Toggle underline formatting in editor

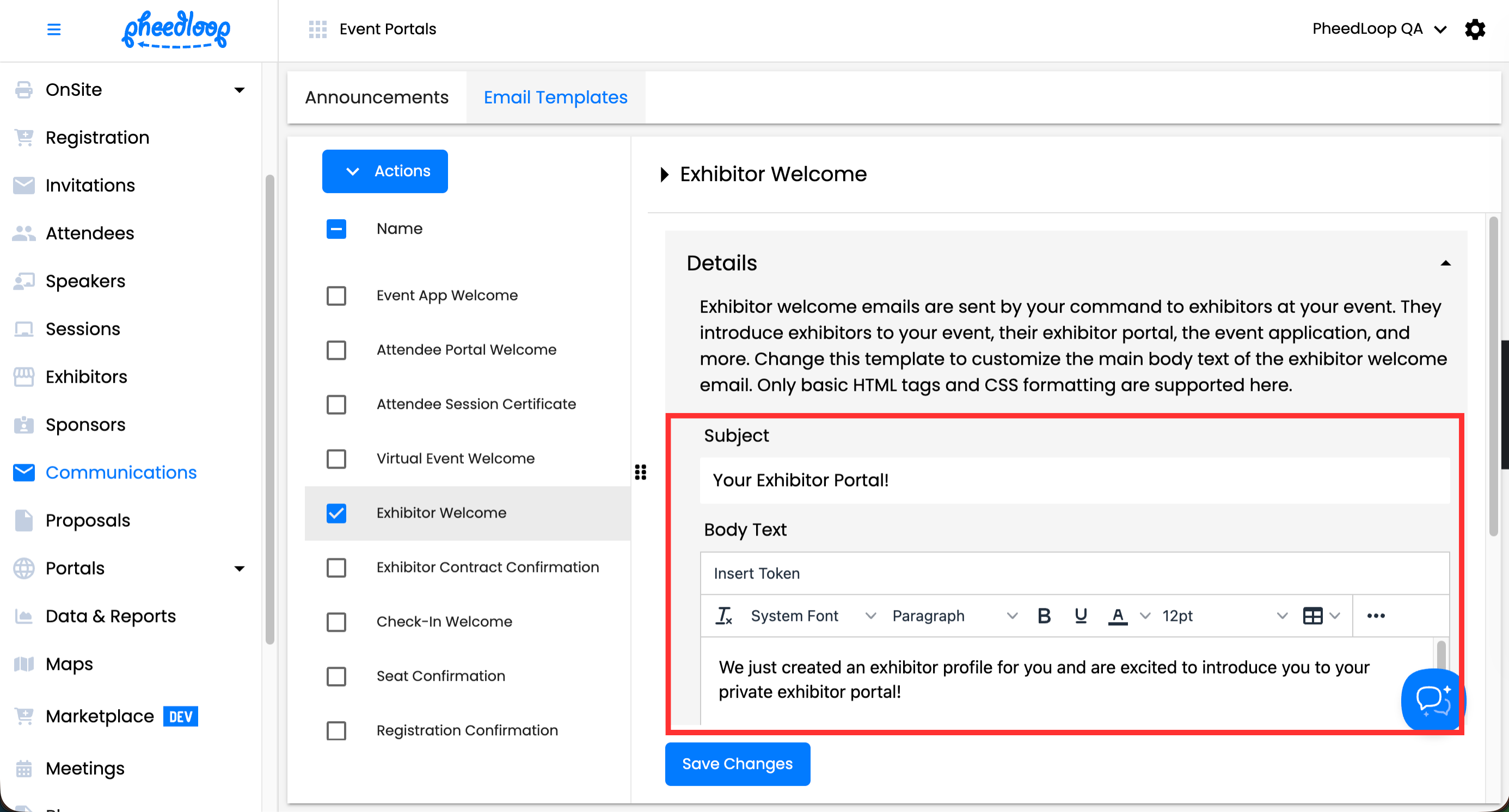1081,616
